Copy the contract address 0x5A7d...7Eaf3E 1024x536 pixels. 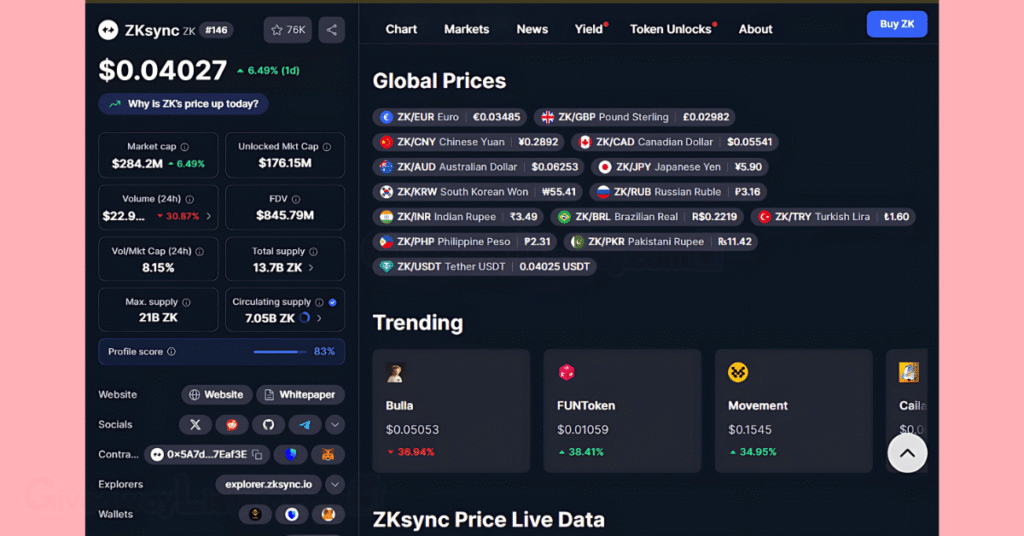[257, 454]
